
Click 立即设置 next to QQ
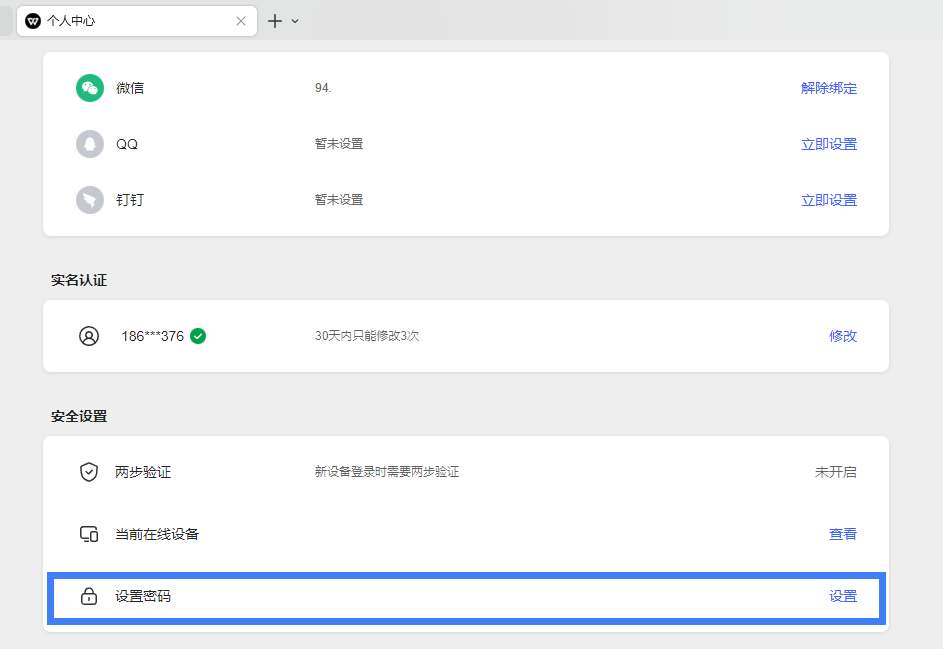(x=829, y=143)
